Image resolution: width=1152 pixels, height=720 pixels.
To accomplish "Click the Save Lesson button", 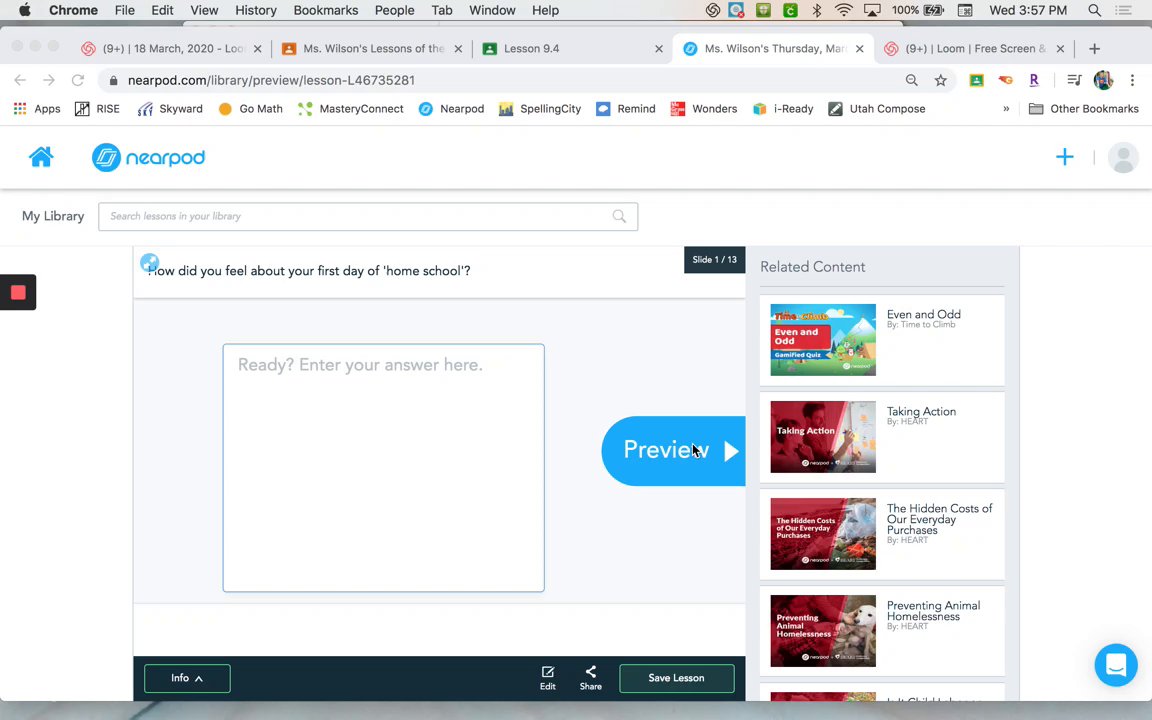I will [x=677, y=678].
